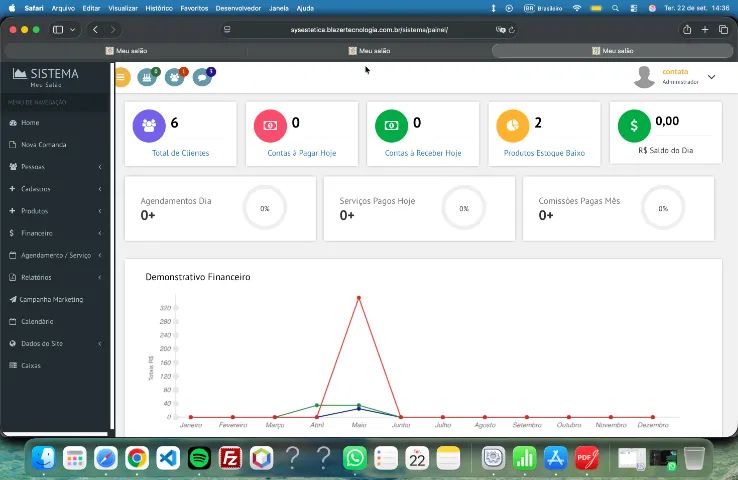Screen dimensions: 738x480
Task: Click the orange Produtos Estoque Baixo icon
Action: [x=513, y=126]
